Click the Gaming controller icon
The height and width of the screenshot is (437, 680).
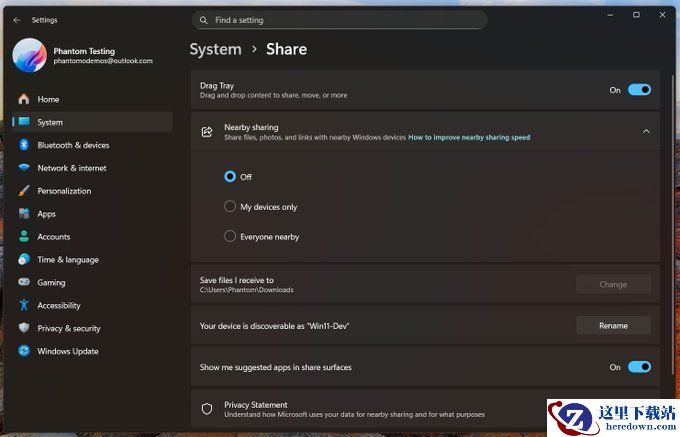pyautogui.click(x=24, y=282)
